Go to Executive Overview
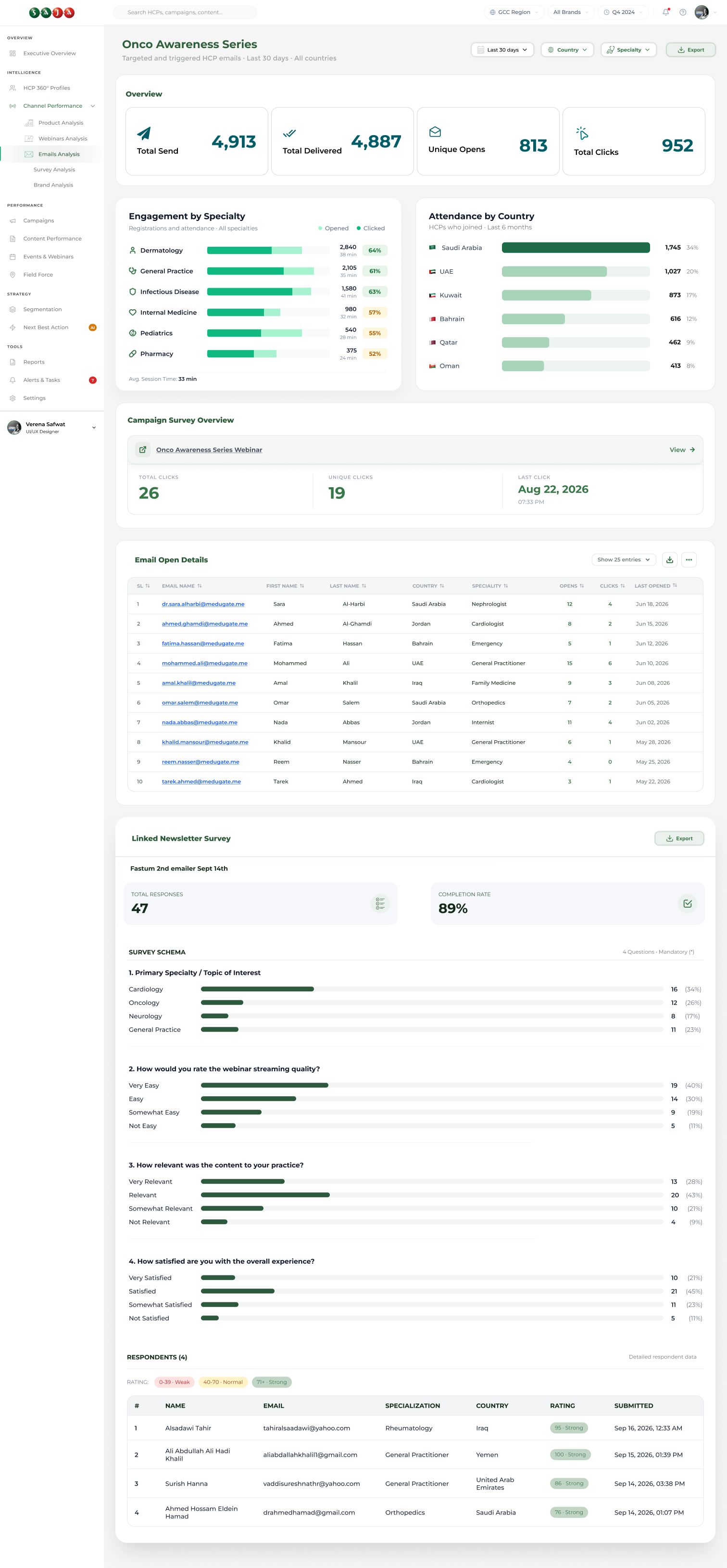This screenshot has width=727, height=1568. pos(49,53)
